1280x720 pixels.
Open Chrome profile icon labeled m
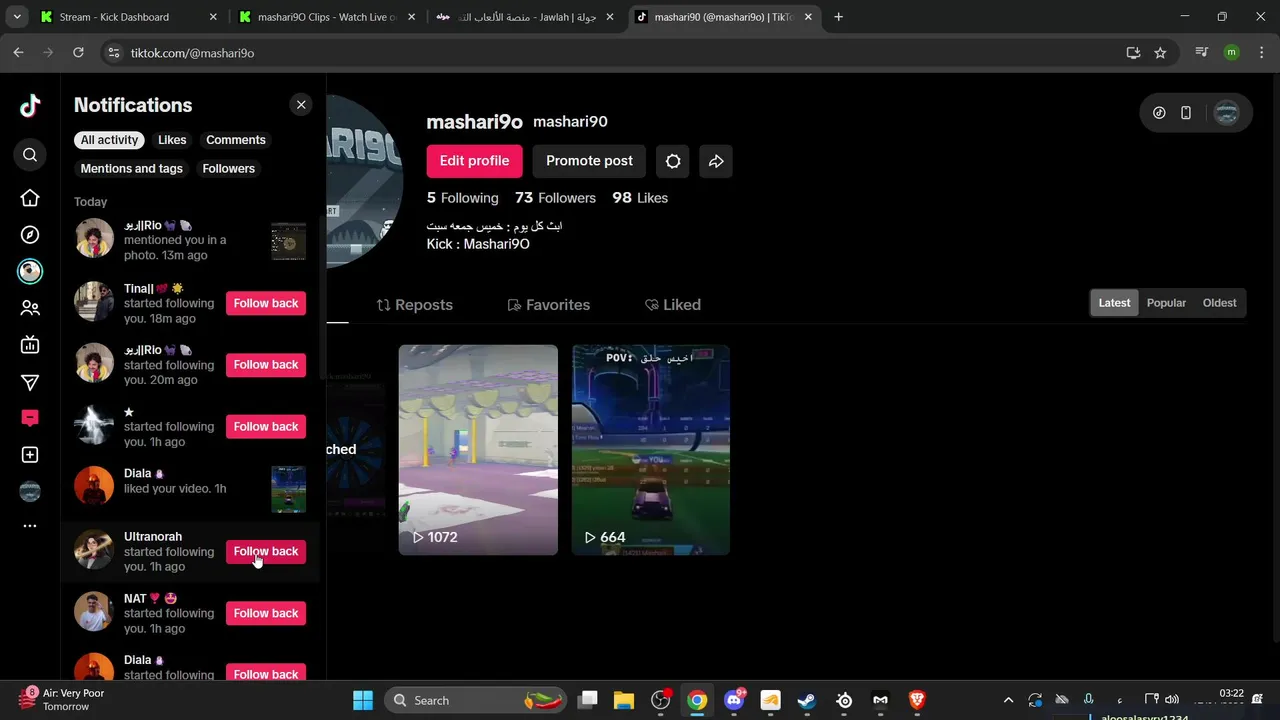(x=1231, y=53)
